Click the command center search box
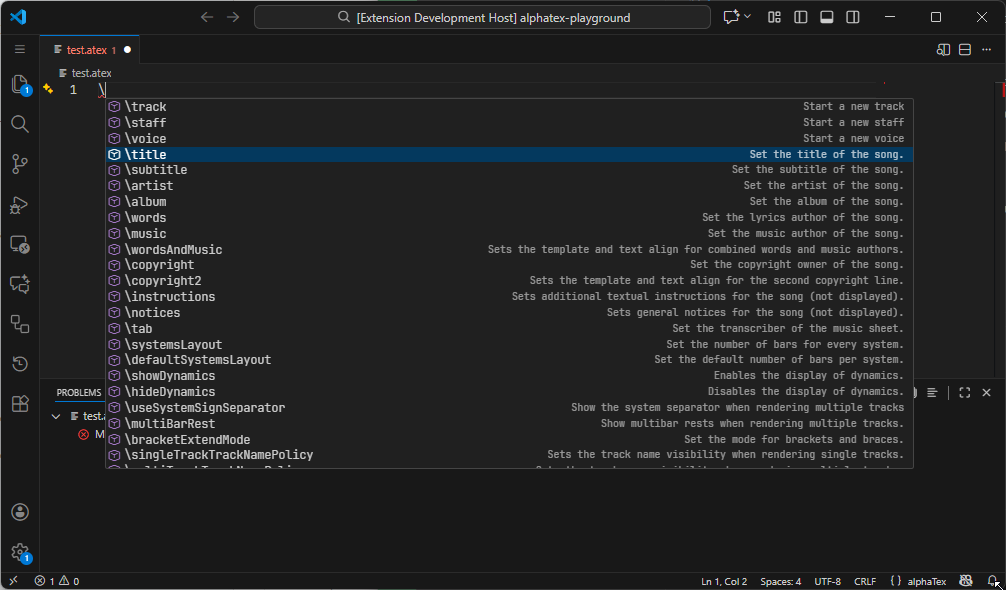 482,17
